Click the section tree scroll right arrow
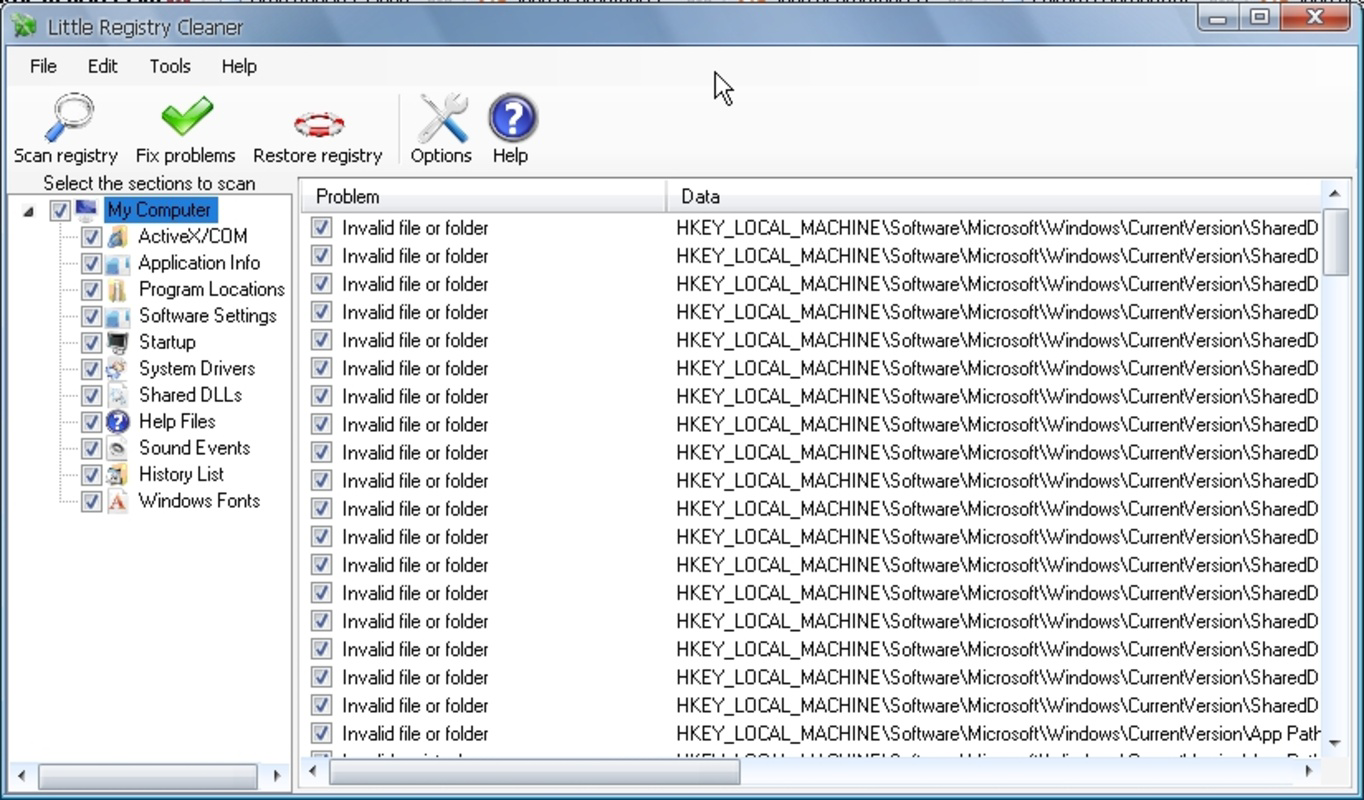Image resolution: width=1364 pixels, height=800 pixels. click(x=278, y=775)
